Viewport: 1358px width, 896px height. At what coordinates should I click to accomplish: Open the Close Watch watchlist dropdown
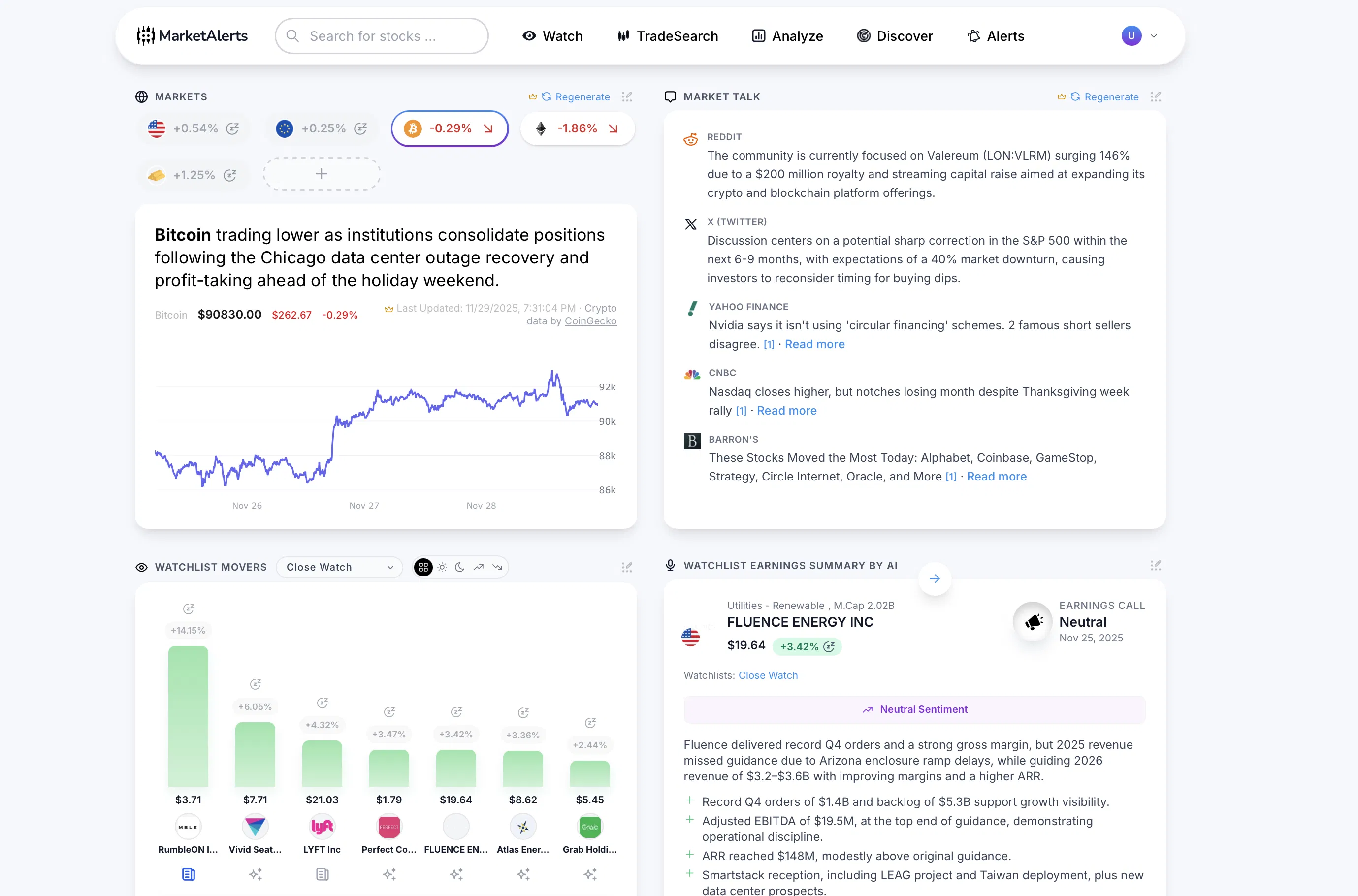(340, 567)
